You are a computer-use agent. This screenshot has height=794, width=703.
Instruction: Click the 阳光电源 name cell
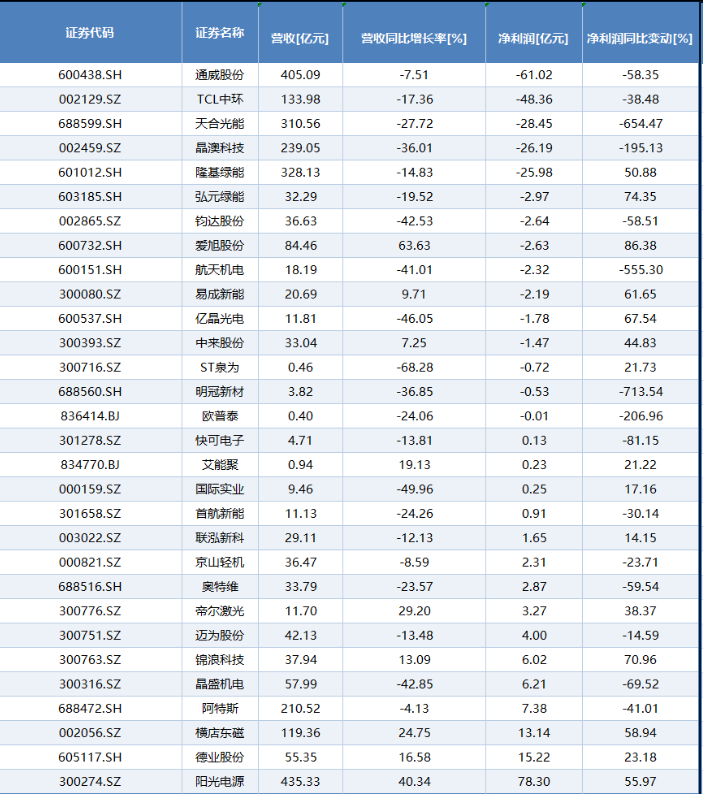tap(220, 781)
